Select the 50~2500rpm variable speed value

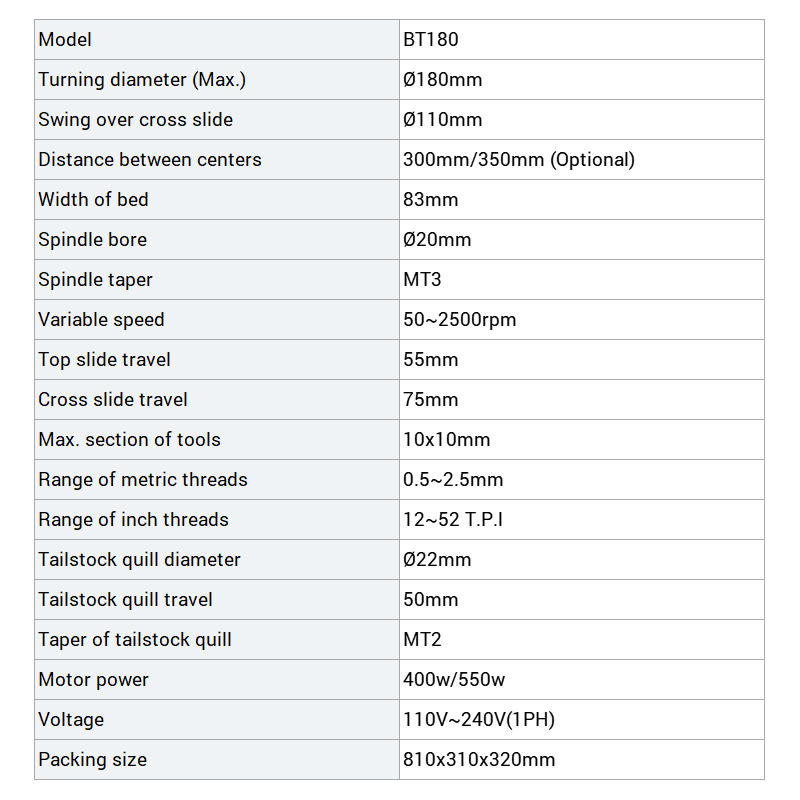click(x=459, y=319)
